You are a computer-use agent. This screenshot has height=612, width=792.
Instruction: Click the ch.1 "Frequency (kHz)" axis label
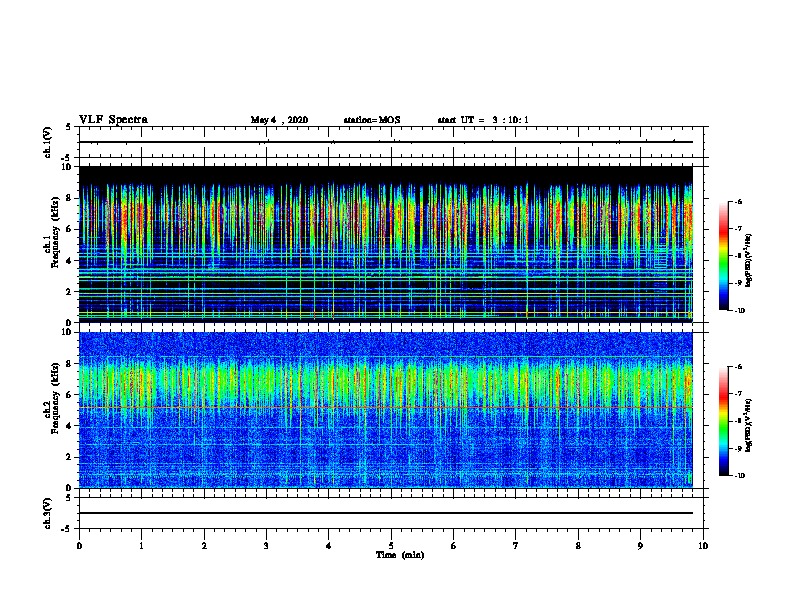55,232
